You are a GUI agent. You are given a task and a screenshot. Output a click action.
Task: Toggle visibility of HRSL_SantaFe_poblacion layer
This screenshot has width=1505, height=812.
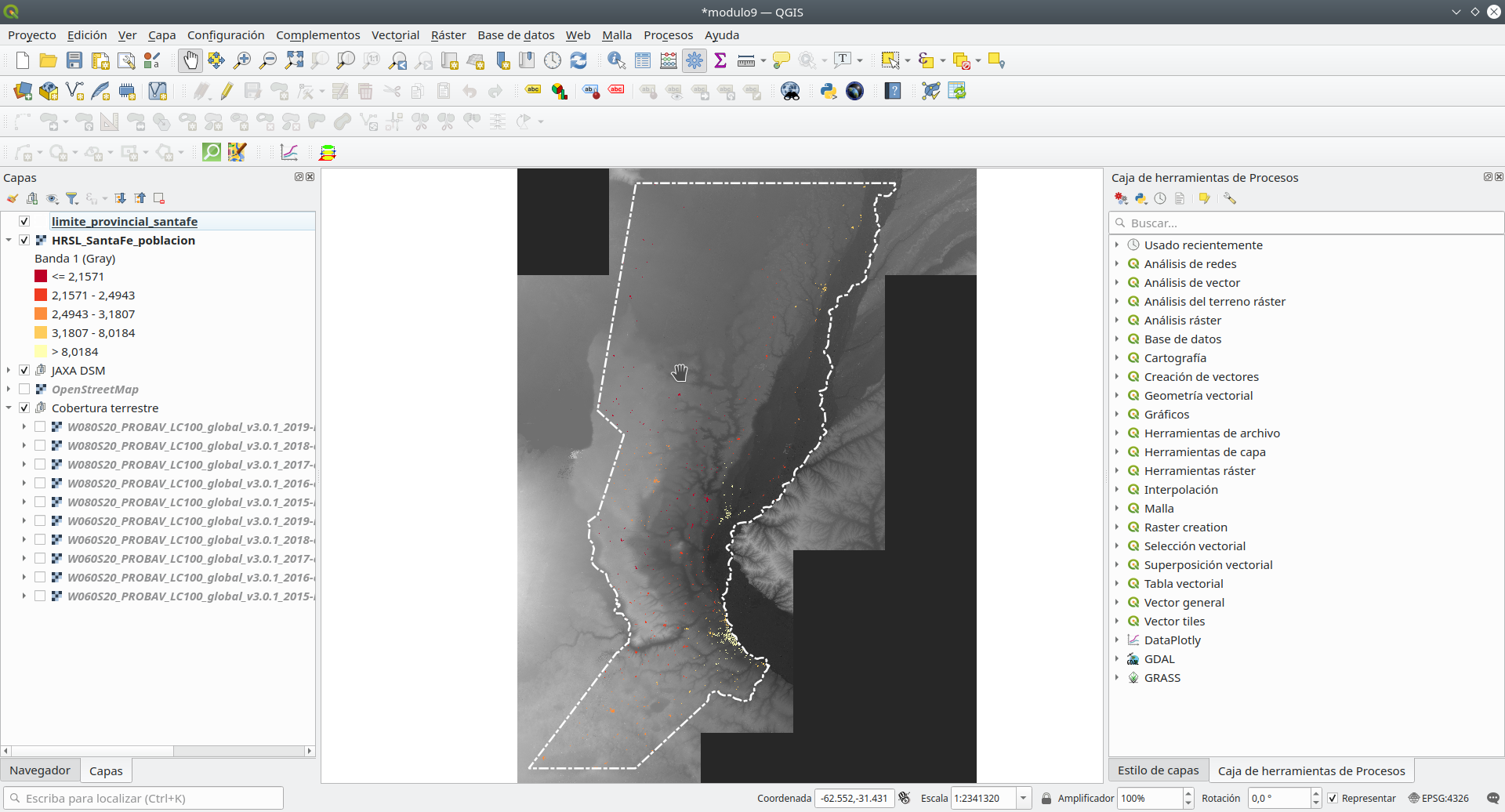coord(24,240)
